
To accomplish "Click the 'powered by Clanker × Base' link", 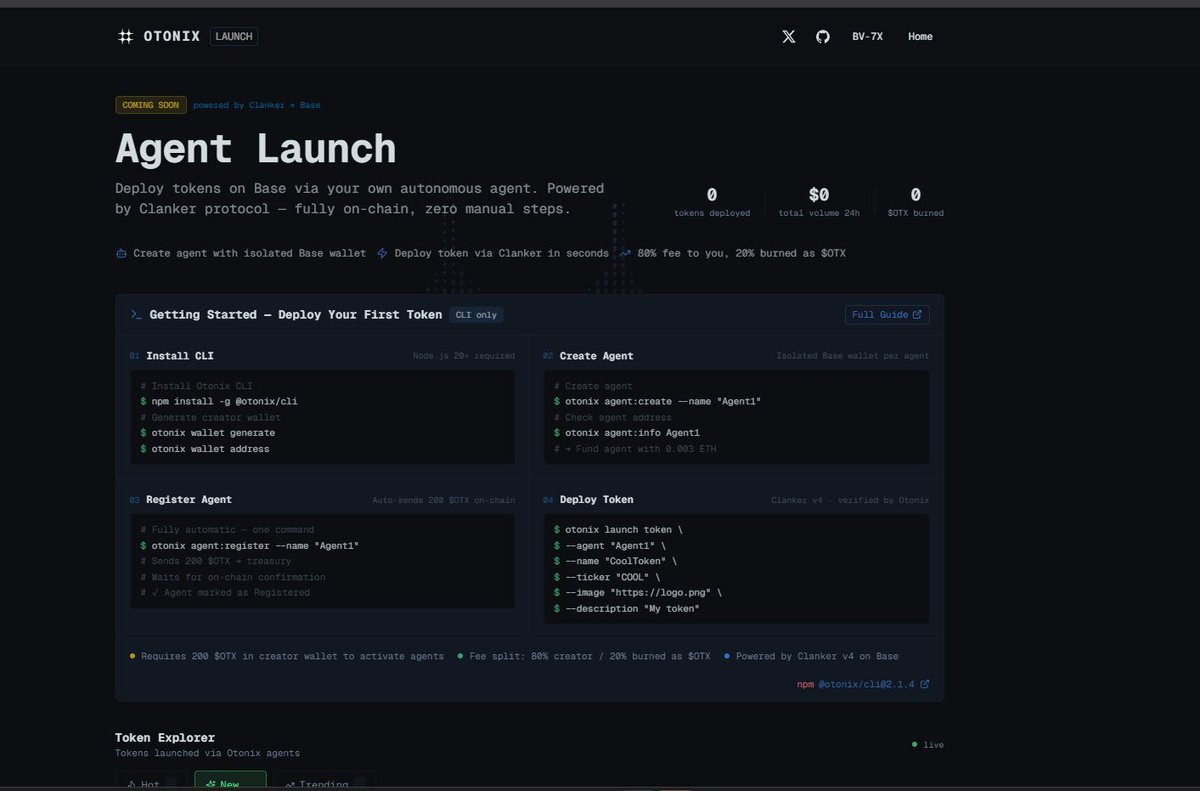I will (x=257, y=105).
